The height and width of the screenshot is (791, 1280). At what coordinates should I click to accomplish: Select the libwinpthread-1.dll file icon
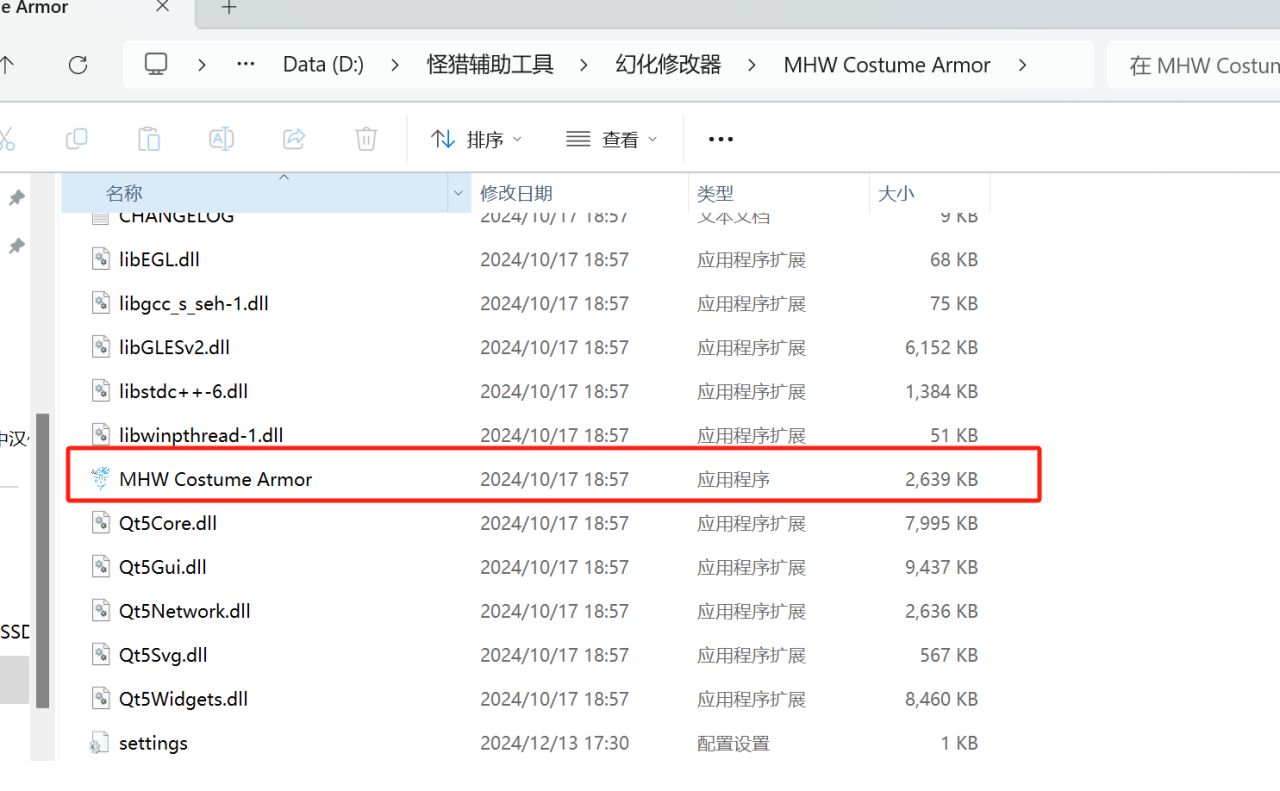pos(100,435)
